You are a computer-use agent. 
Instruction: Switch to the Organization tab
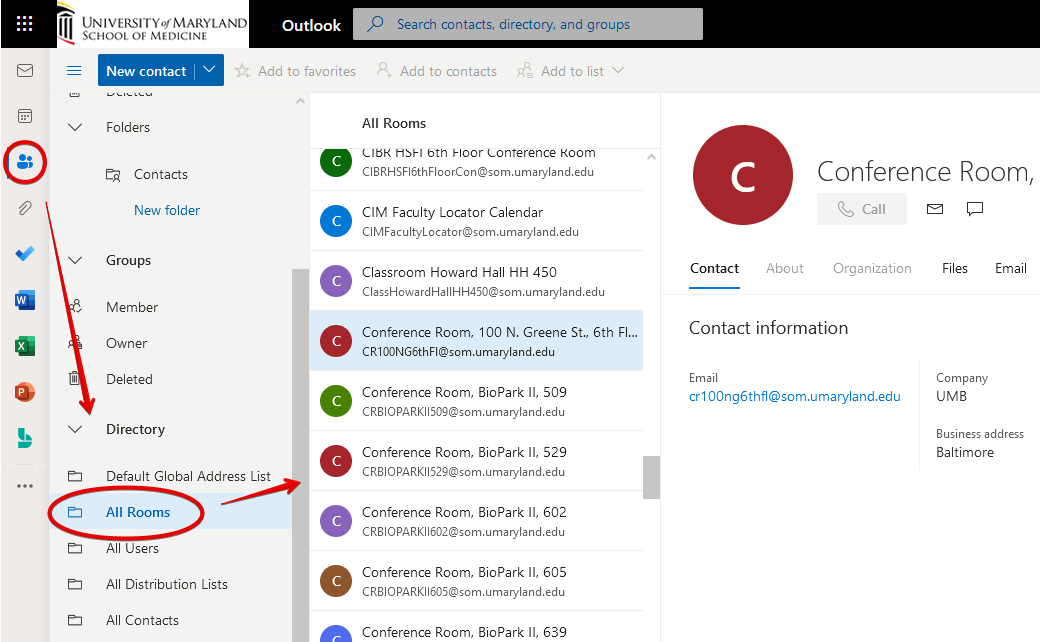[872, 268]
